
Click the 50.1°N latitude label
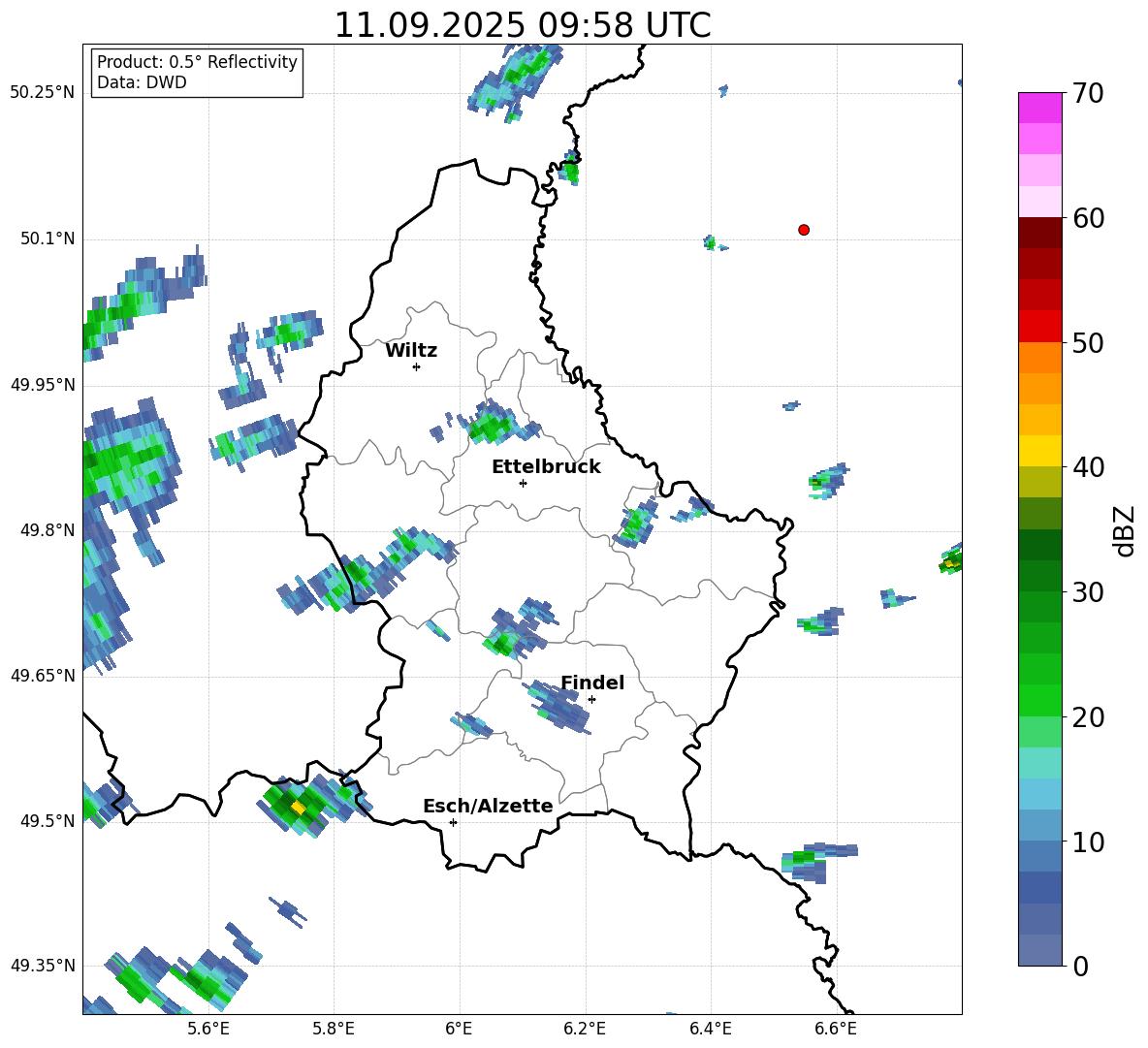(x=48, y=238)
